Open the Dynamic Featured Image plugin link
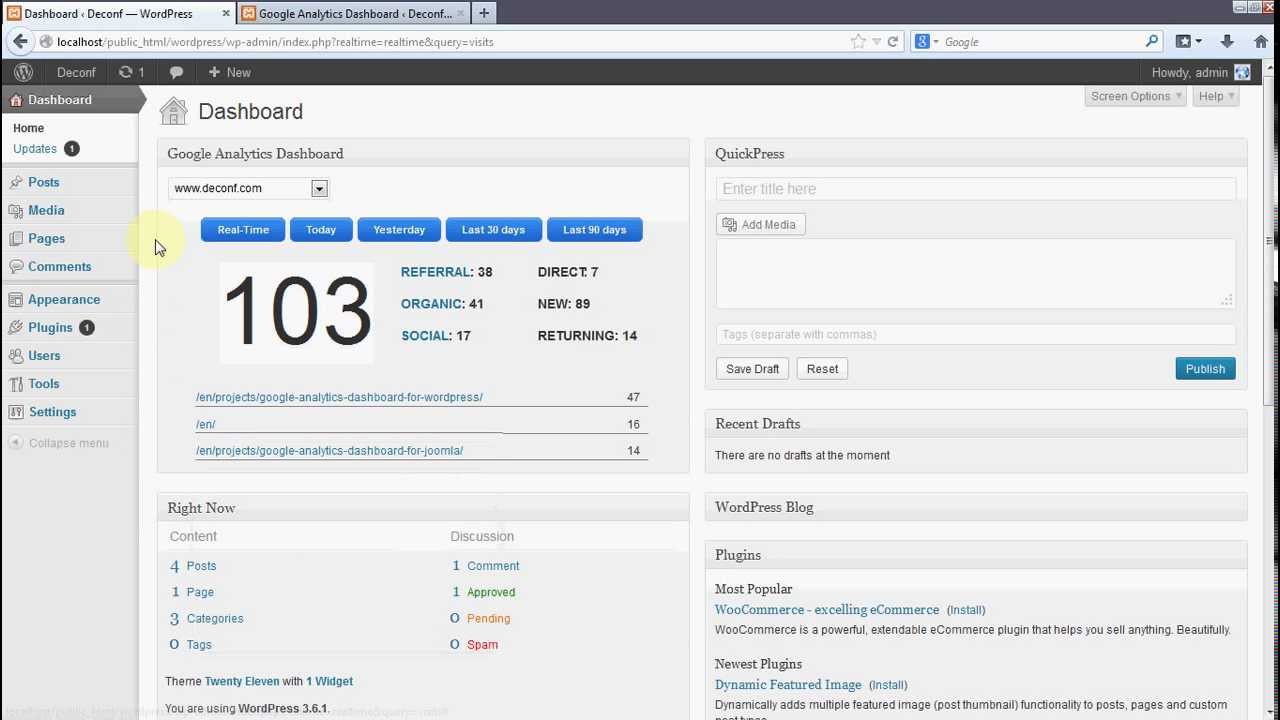 tap(788, 685)
